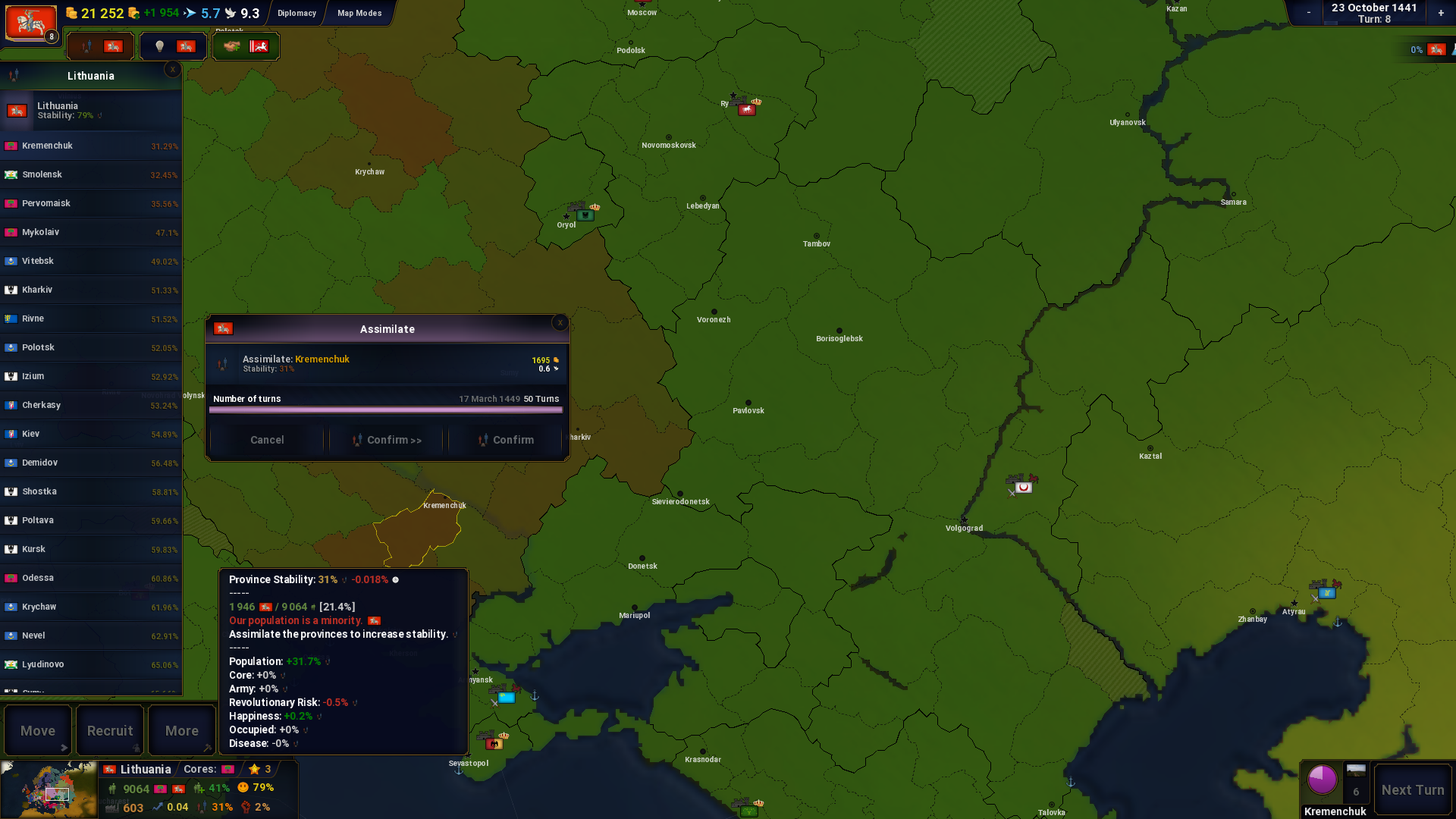Image resolution: width=1456 pixels, height=819 pixels.
Task: Click the happiness smiley face icon
Action: (x=243, y=787)
